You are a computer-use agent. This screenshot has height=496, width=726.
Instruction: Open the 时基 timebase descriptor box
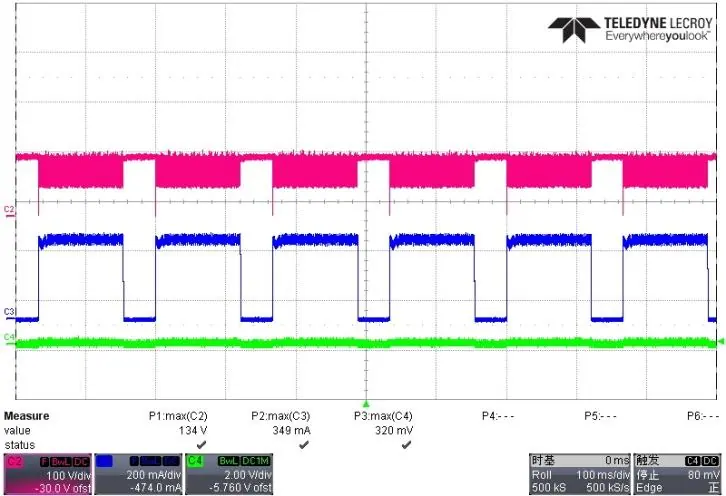click(580, 474)
